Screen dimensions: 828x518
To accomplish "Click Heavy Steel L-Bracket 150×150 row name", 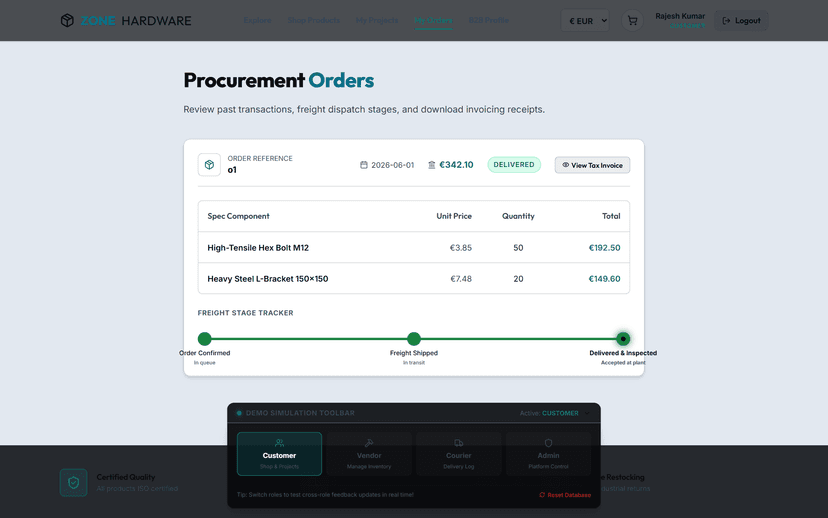I will (268, 279).
